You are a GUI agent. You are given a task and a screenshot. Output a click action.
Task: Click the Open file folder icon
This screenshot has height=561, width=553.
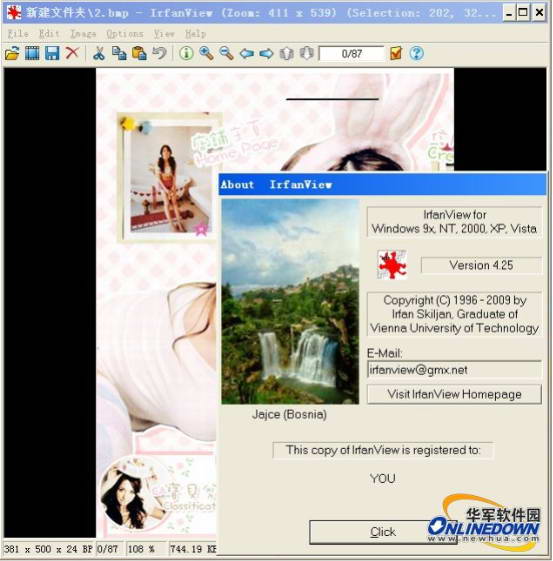tap(13, 54)
